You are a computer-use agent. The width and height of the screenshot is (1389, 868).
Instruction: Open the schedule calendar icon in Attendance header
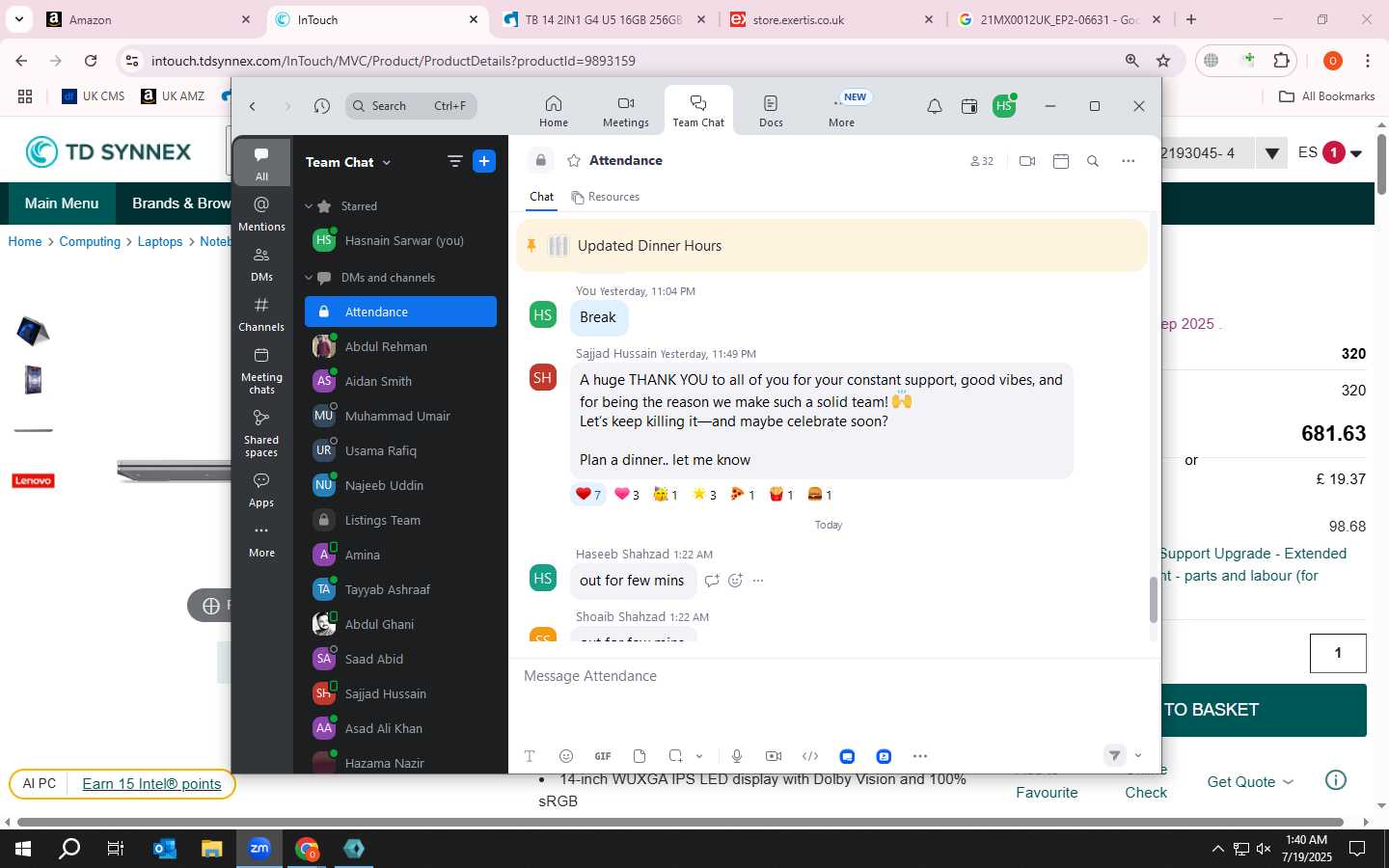point(1061,161)
